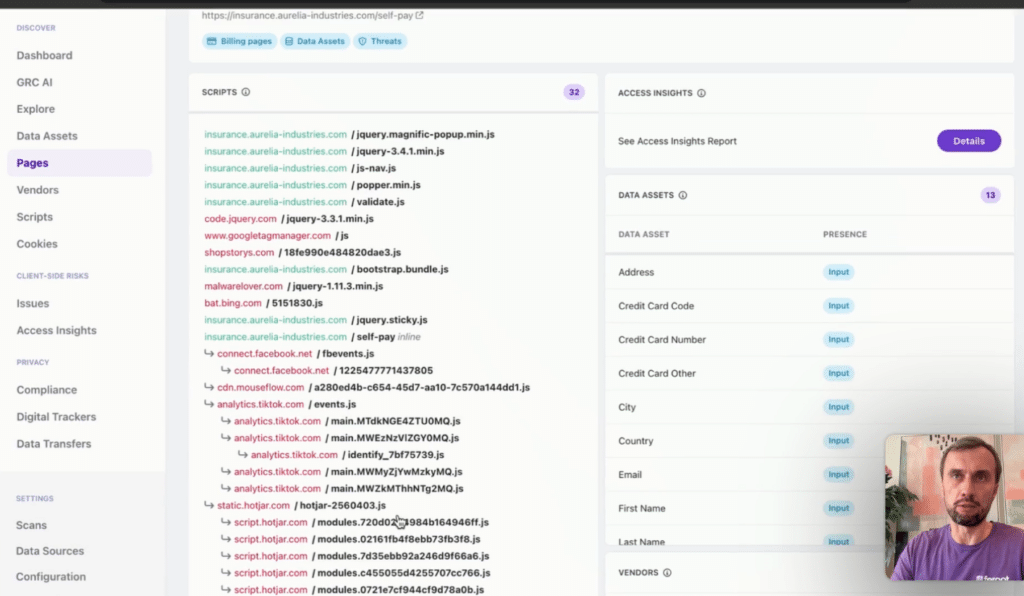Click hotjar modules.c455055d4255707cc766.js script
1024x596 pixels.
362,573
